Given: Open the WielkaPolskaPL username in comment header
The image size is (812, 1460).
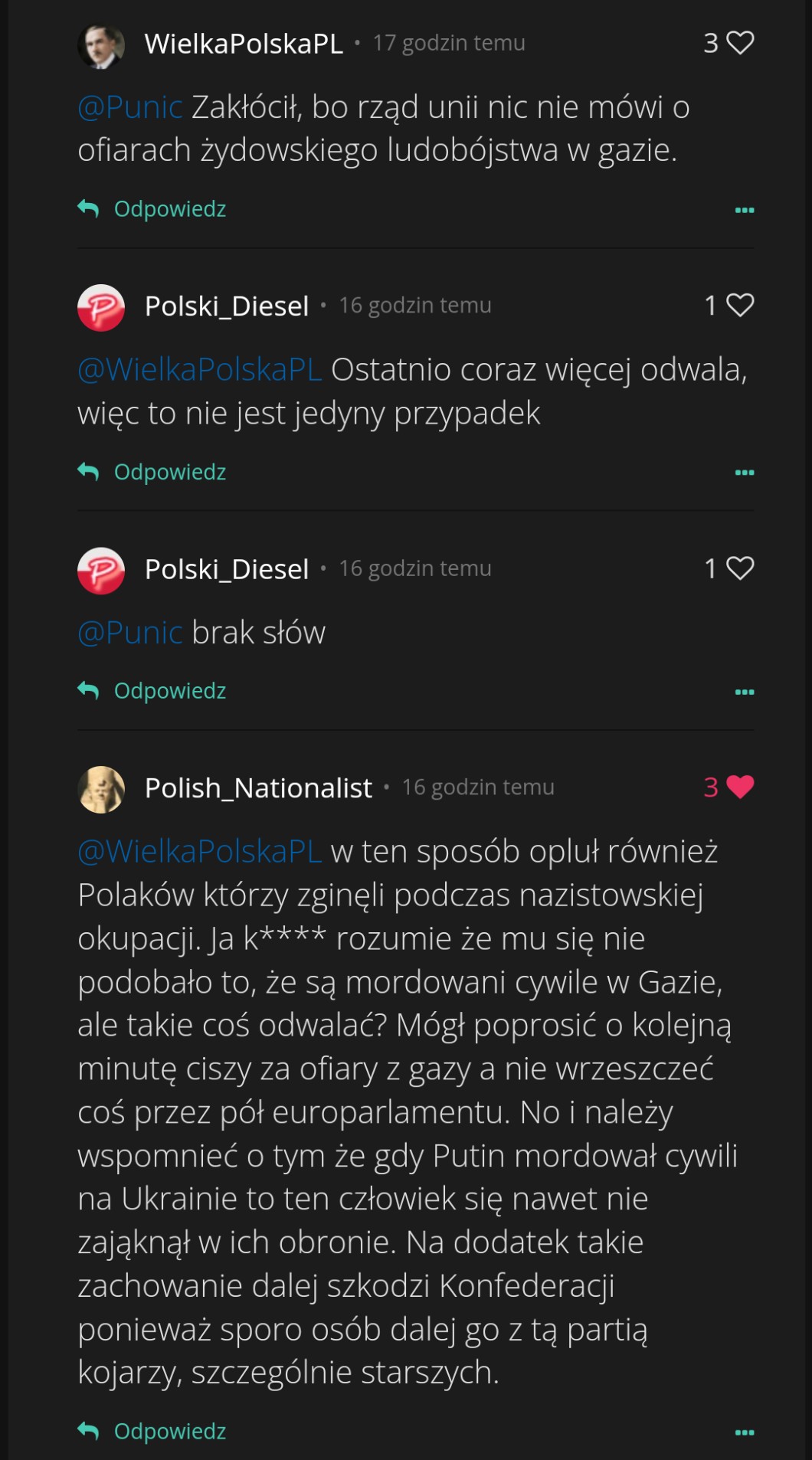Looking at the screenshot, I should point(244,44).
